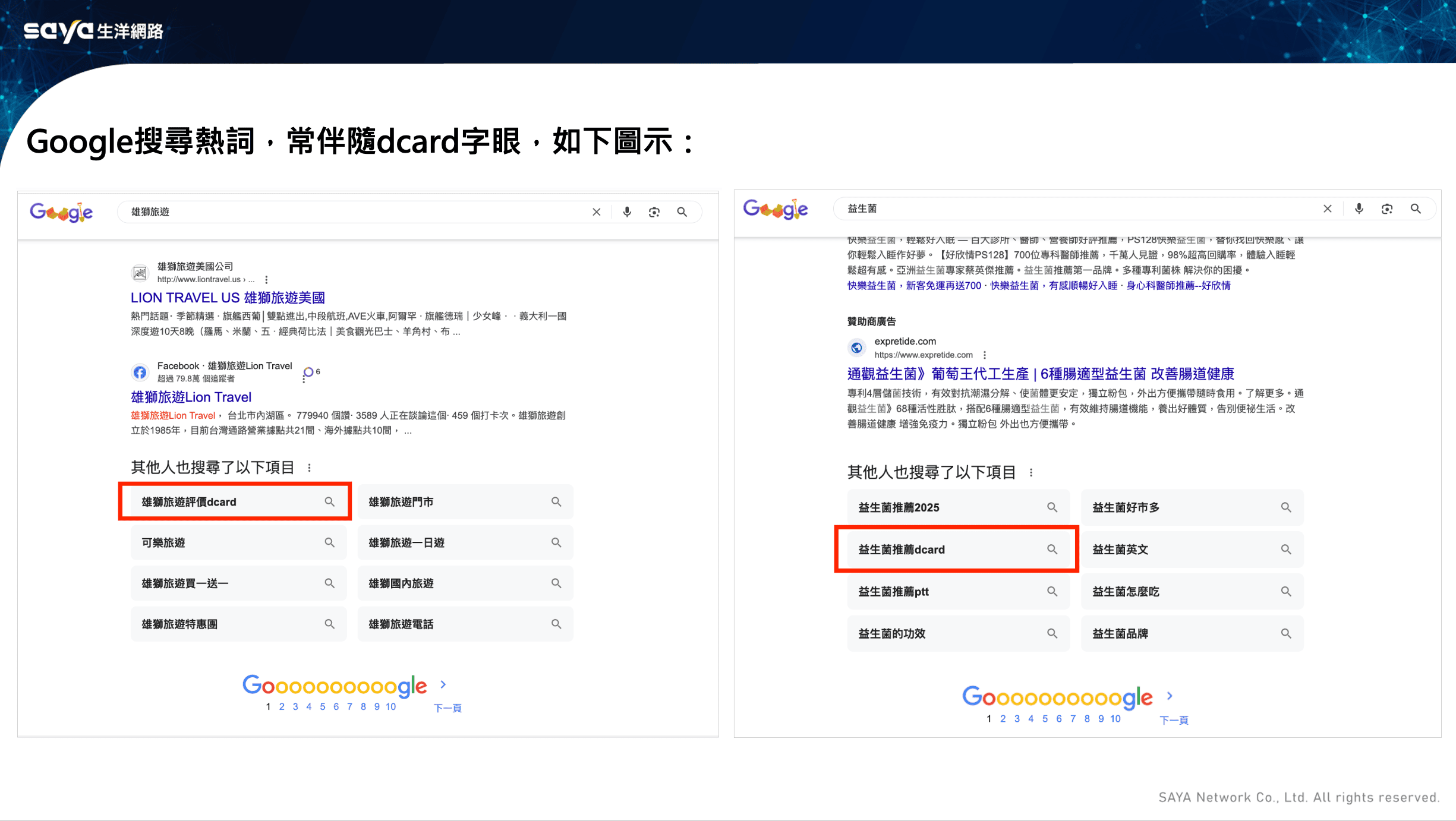Image resolution: width=1456 pixels, height=821 pixels.
Task: Open image search (Lens) in 雄獅旅遊 search bar
Action: tap(654, 212)
